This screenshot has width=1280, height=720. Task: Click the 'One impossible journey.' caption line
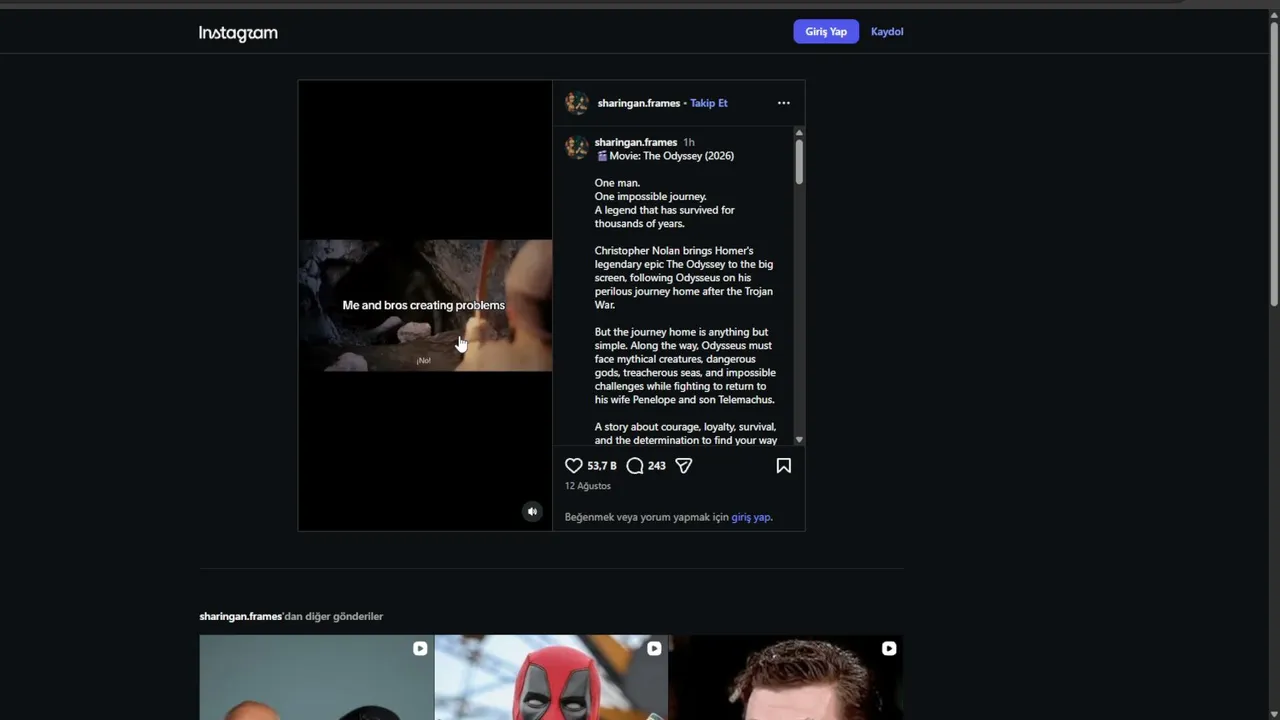[650, 197]
